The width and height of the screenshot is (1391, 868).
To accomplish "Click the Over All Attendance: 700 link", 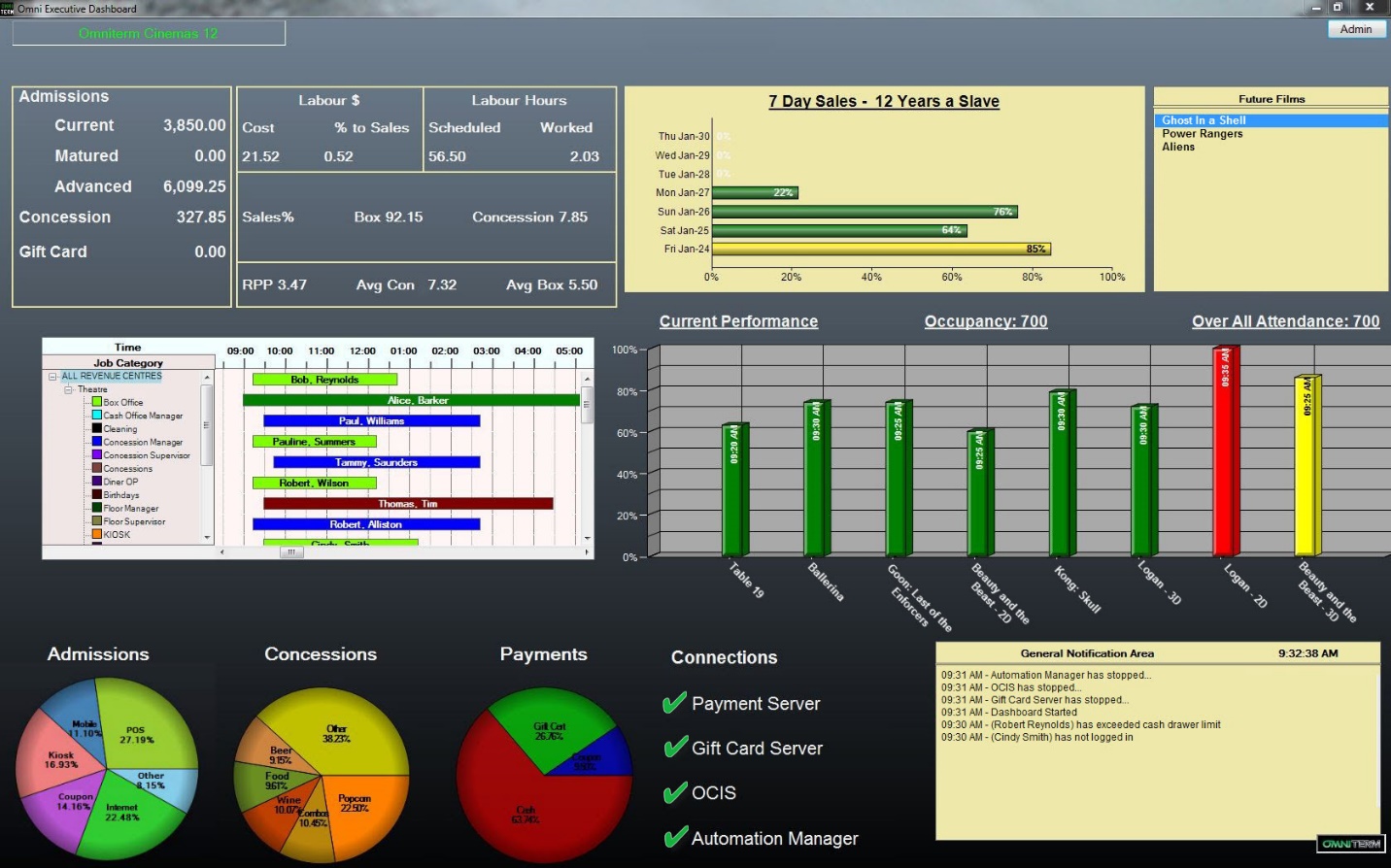I will [1285, 321].
